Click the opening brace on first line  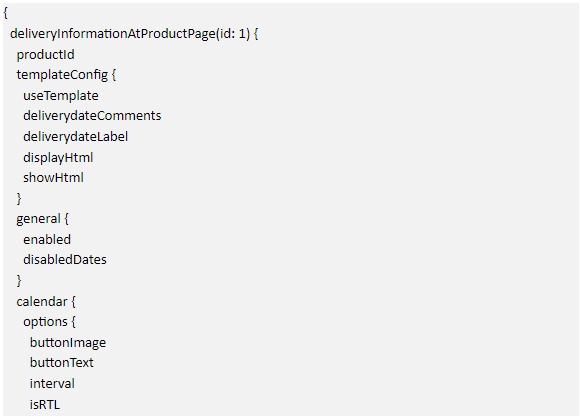(x=6, y=14)
